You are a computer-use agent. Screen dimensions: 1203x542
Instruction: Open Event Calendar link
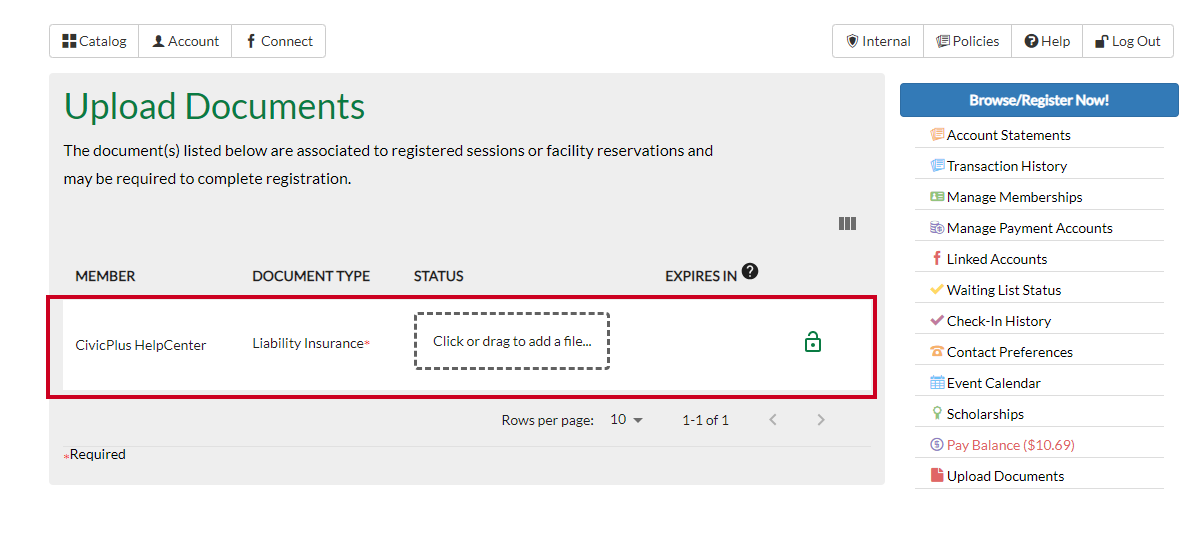985,383
